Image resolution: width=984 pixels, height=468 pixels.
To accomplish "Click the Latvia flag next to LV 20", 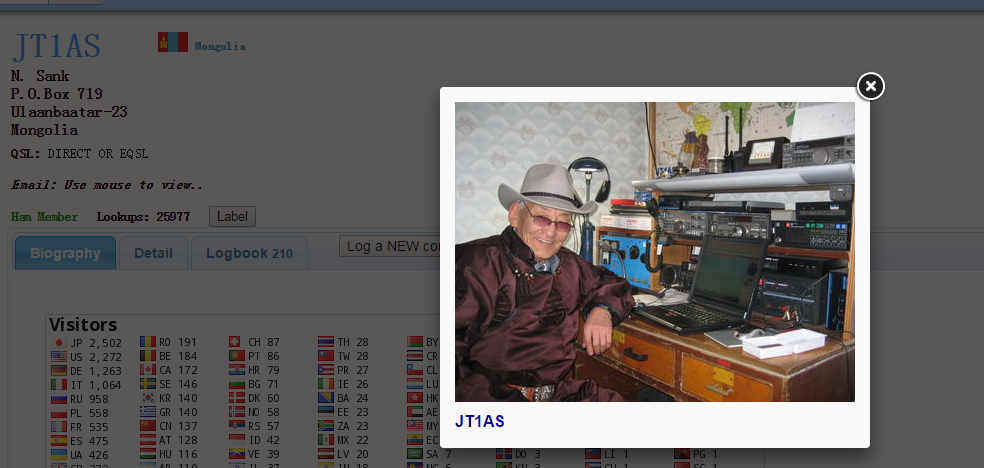I will pos(326,454).
